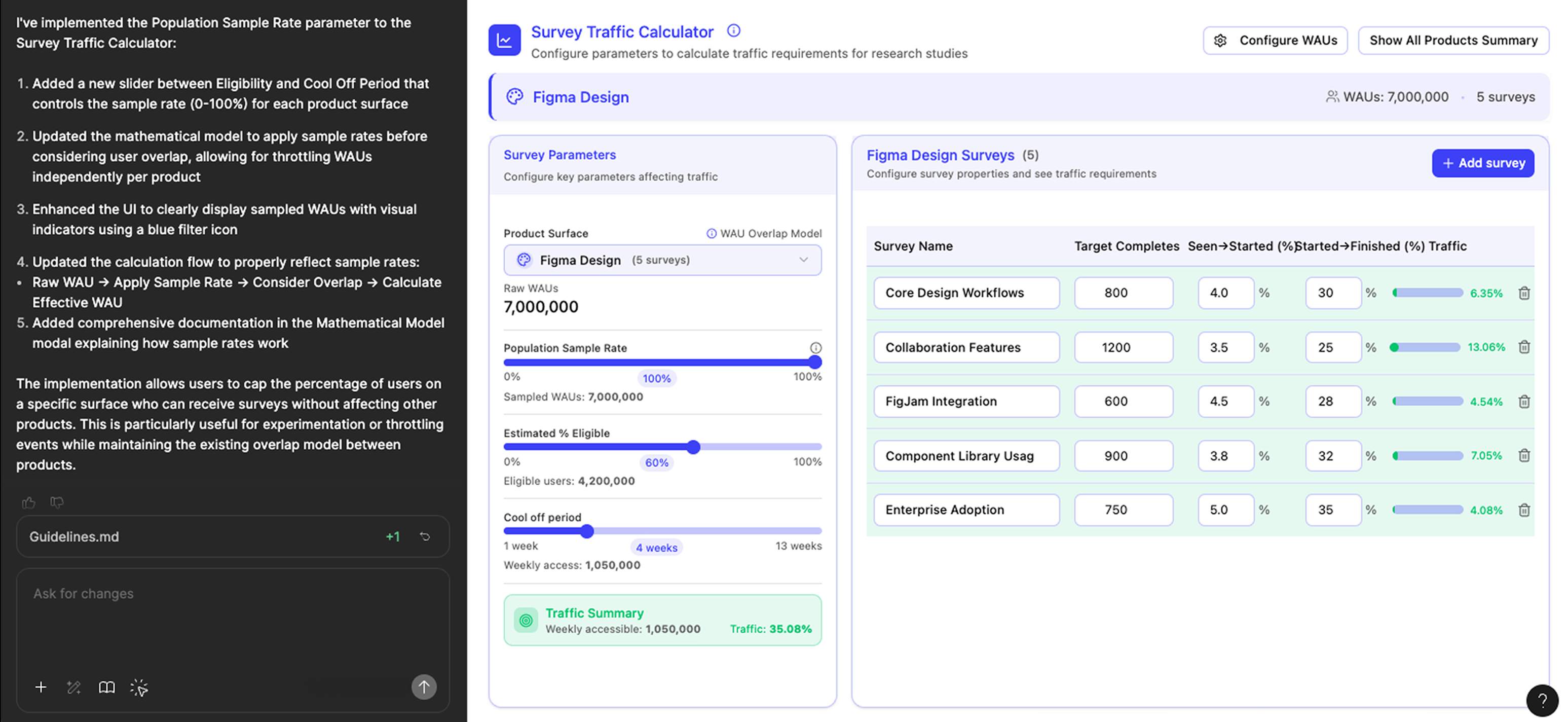Click the traffic value 13.06%
The width and height of the screenshot is (1568, 722).
[1486, 347]
